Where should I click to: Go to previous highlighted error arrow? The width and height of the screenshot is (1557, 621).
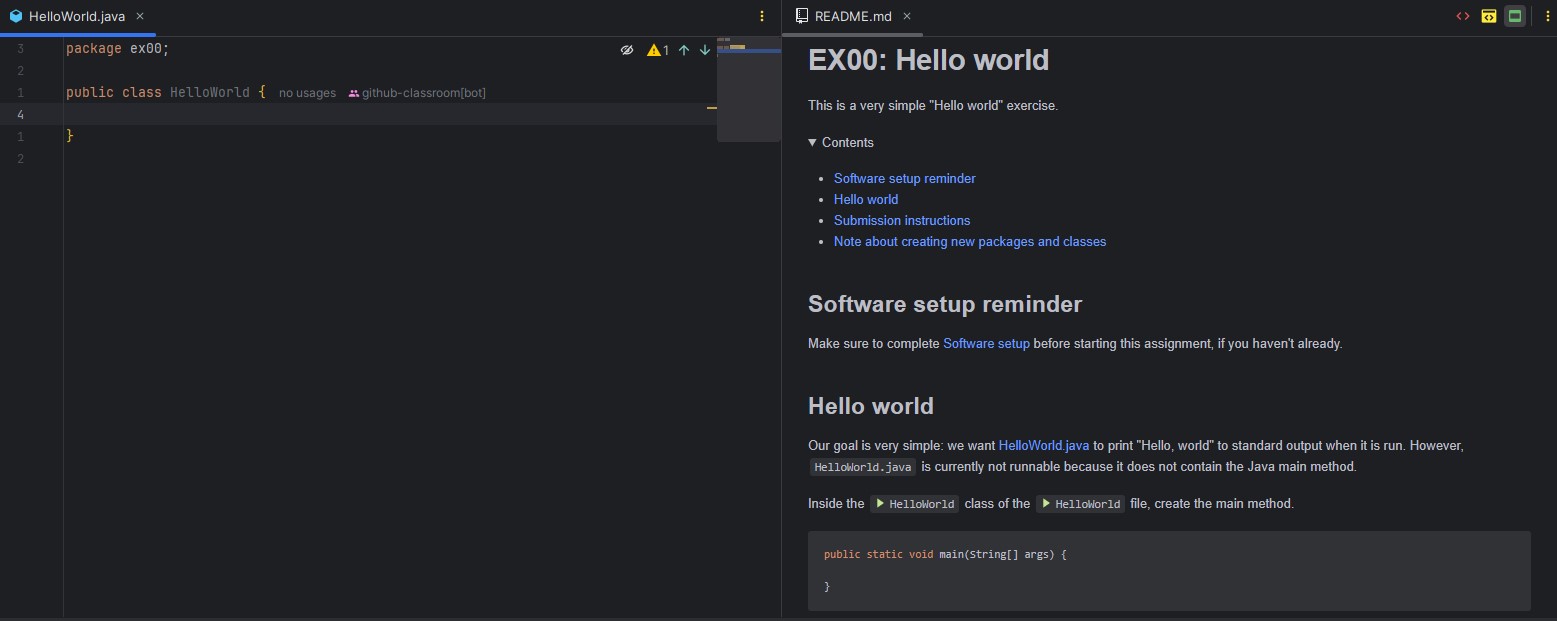(684, 50)
